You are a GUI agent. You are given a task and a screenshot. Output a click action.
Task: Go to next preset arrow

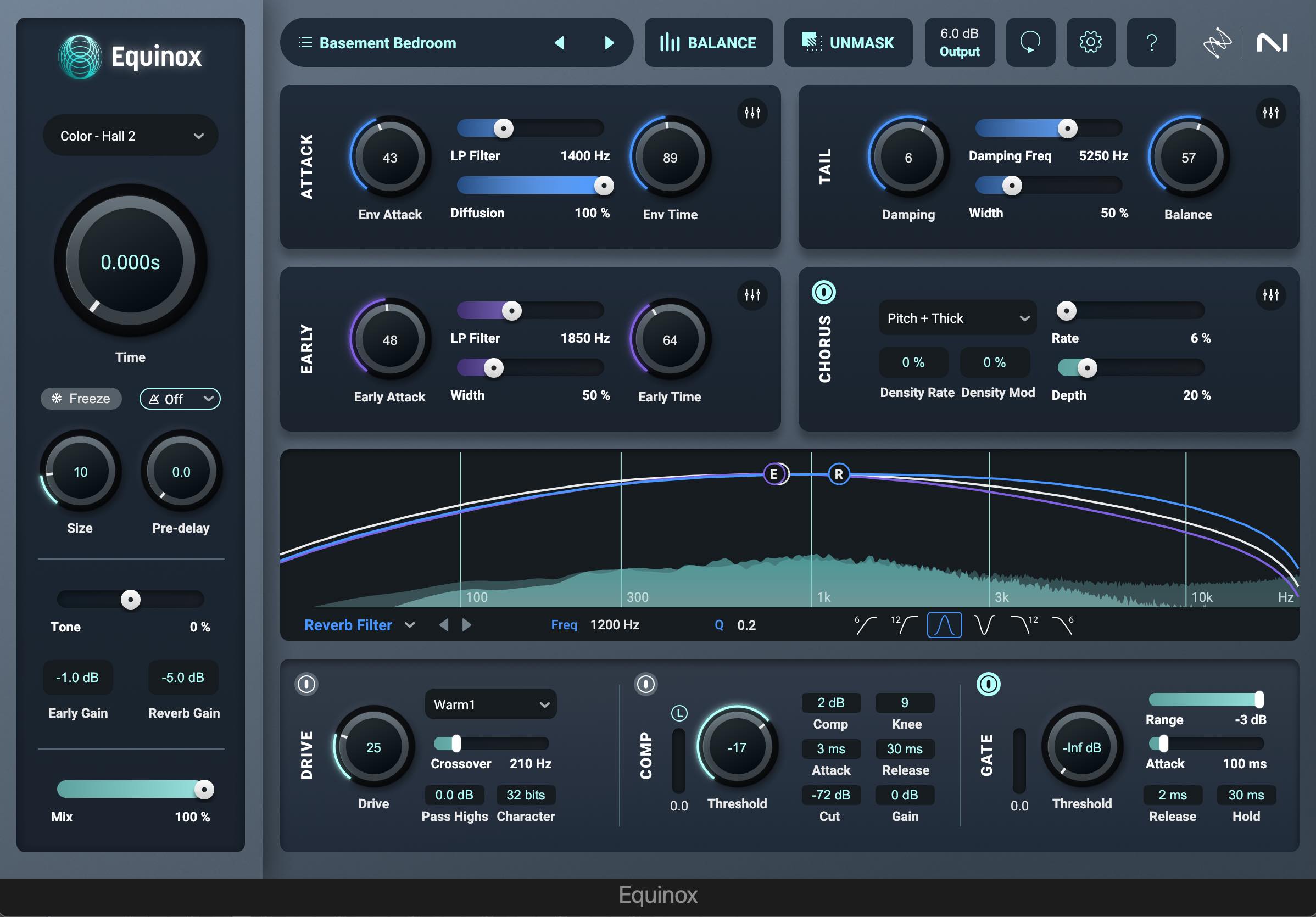tap(609, 43)
